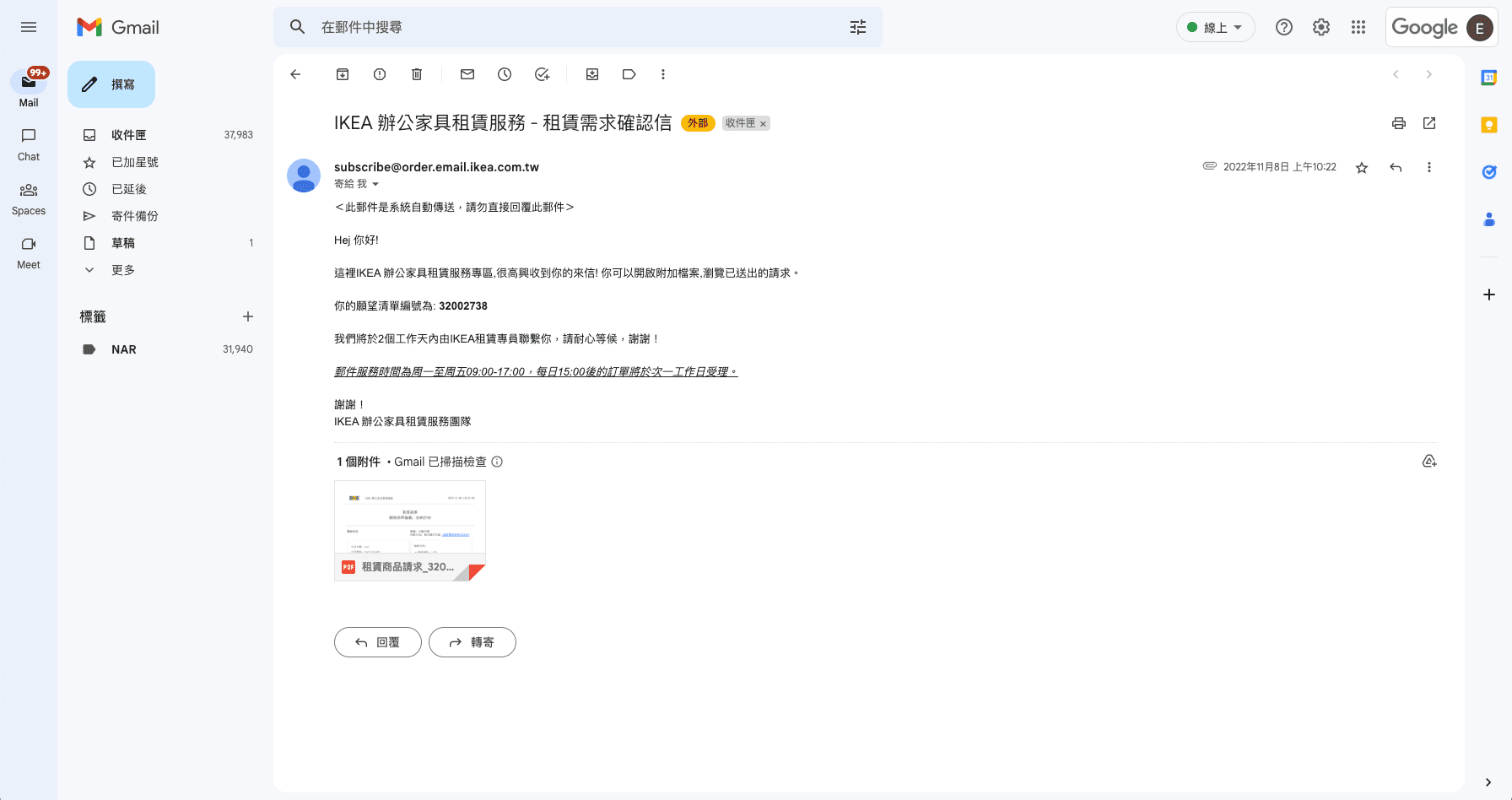Click the 回覆 reply button

[378, 642]
